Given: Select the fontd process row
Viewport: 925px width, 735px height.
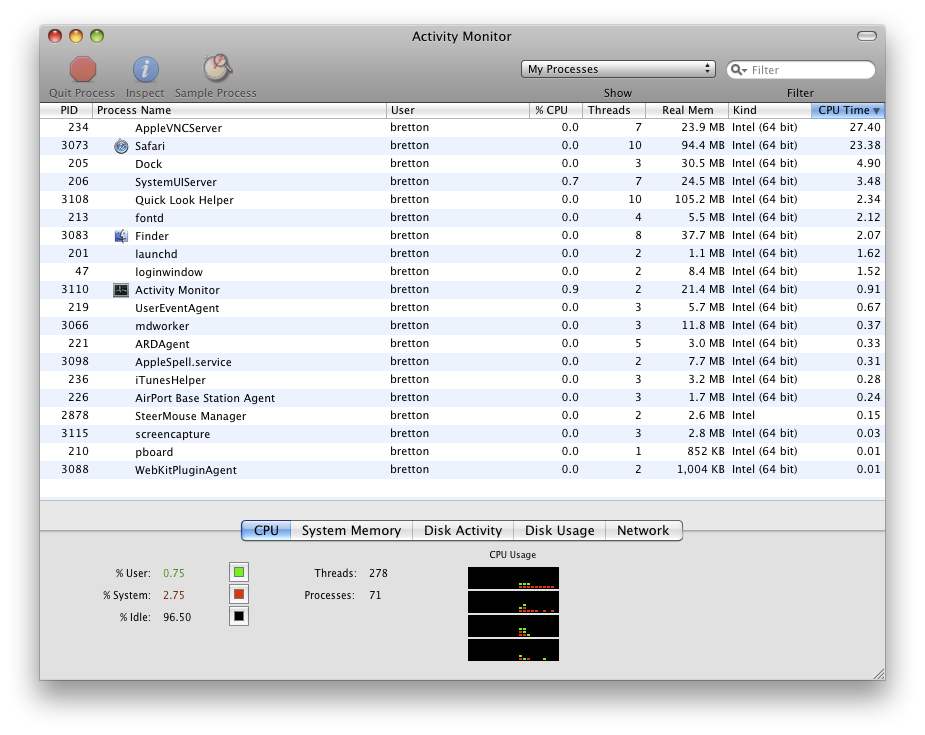Looking at the screenshot, I should 462,218.
